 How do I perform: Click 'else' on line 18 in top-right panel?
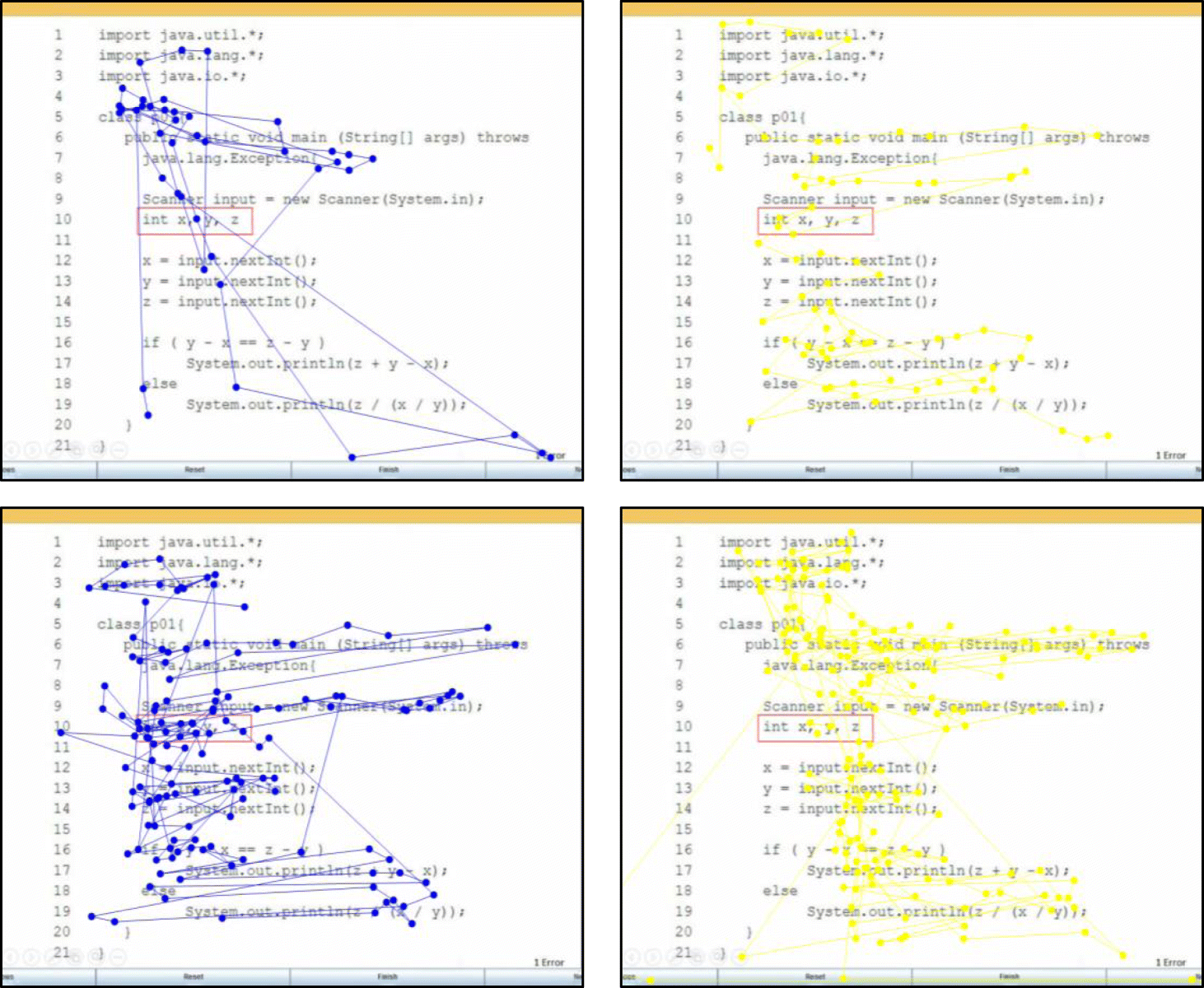781,384
